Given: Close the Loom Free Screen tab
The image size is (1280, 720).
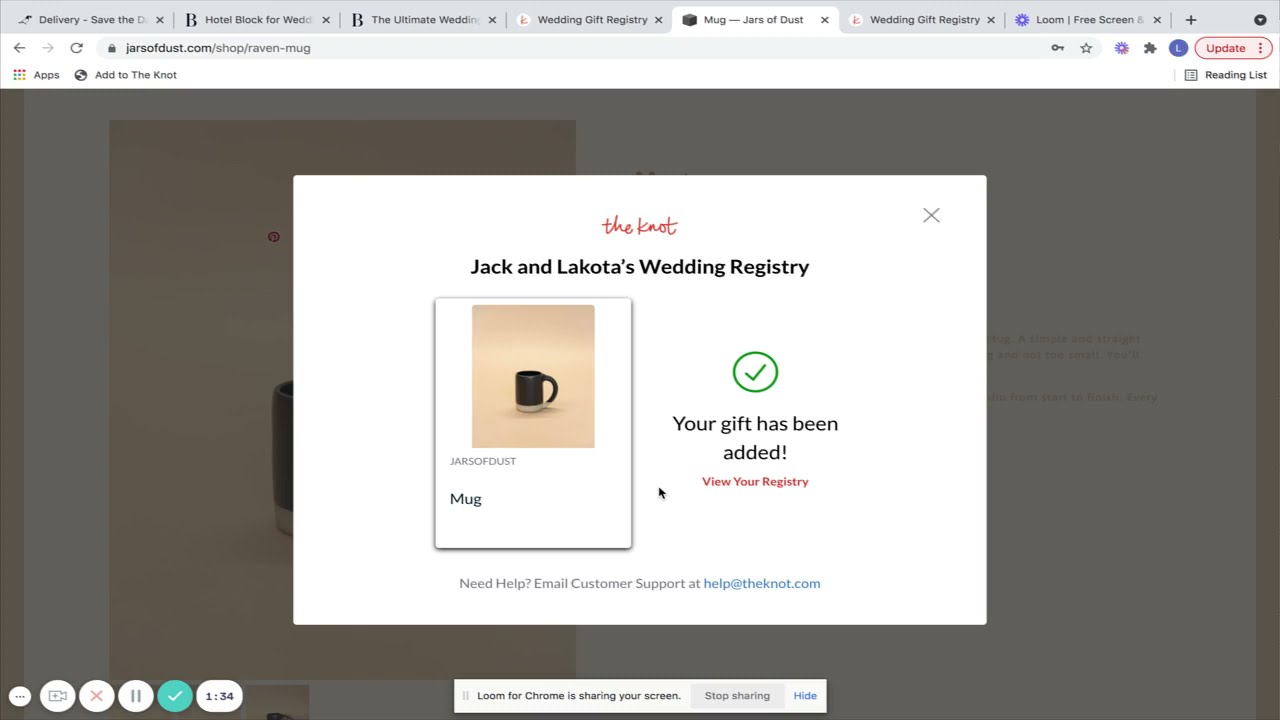Looking at the screenshot, I should (1157, 20).
